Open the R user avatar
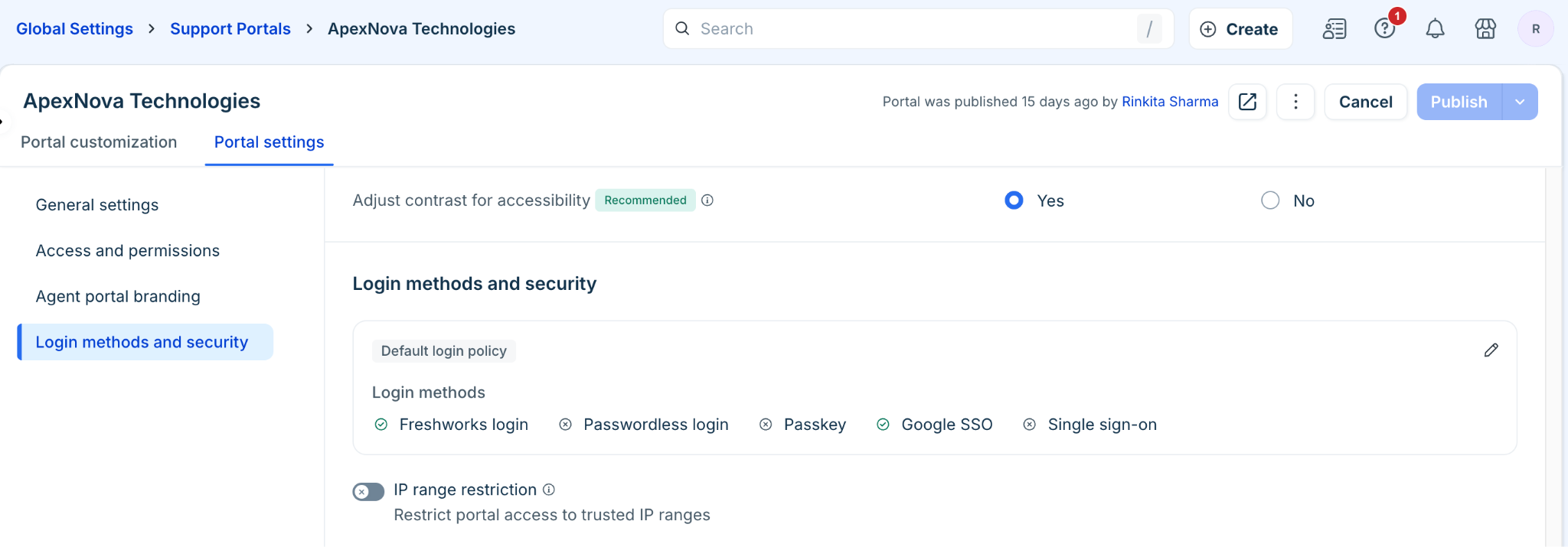 coord(1535,29)
